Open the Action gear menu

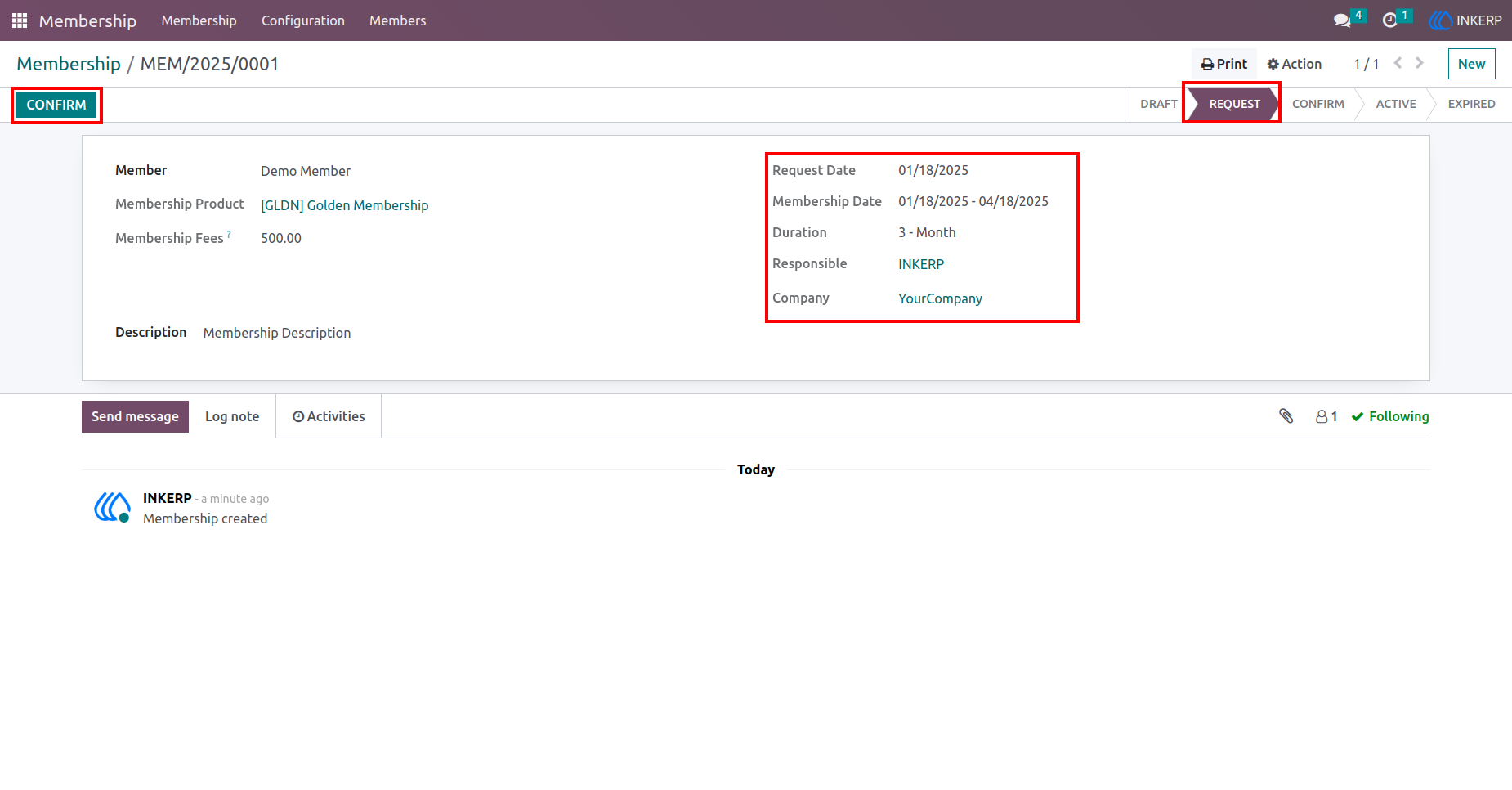tap(1294, 64)
